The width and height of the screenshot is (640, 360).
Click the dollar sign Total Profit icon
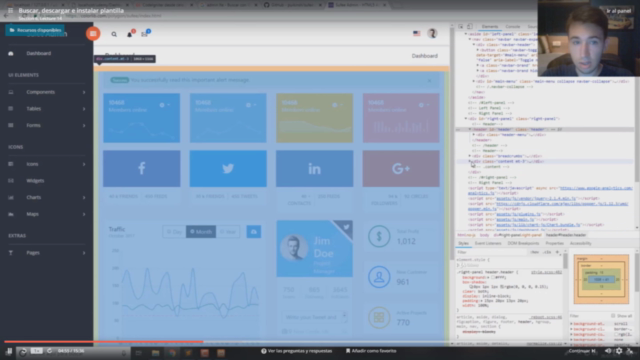[379, 236]
